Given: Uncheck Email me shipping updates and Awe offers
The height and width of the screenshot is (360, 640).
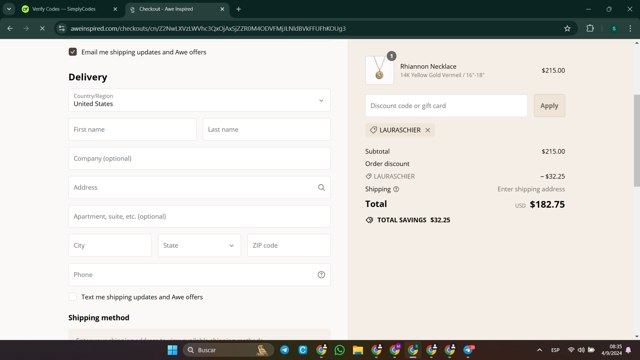Looking at the screenshot, I should click(73, 52).
